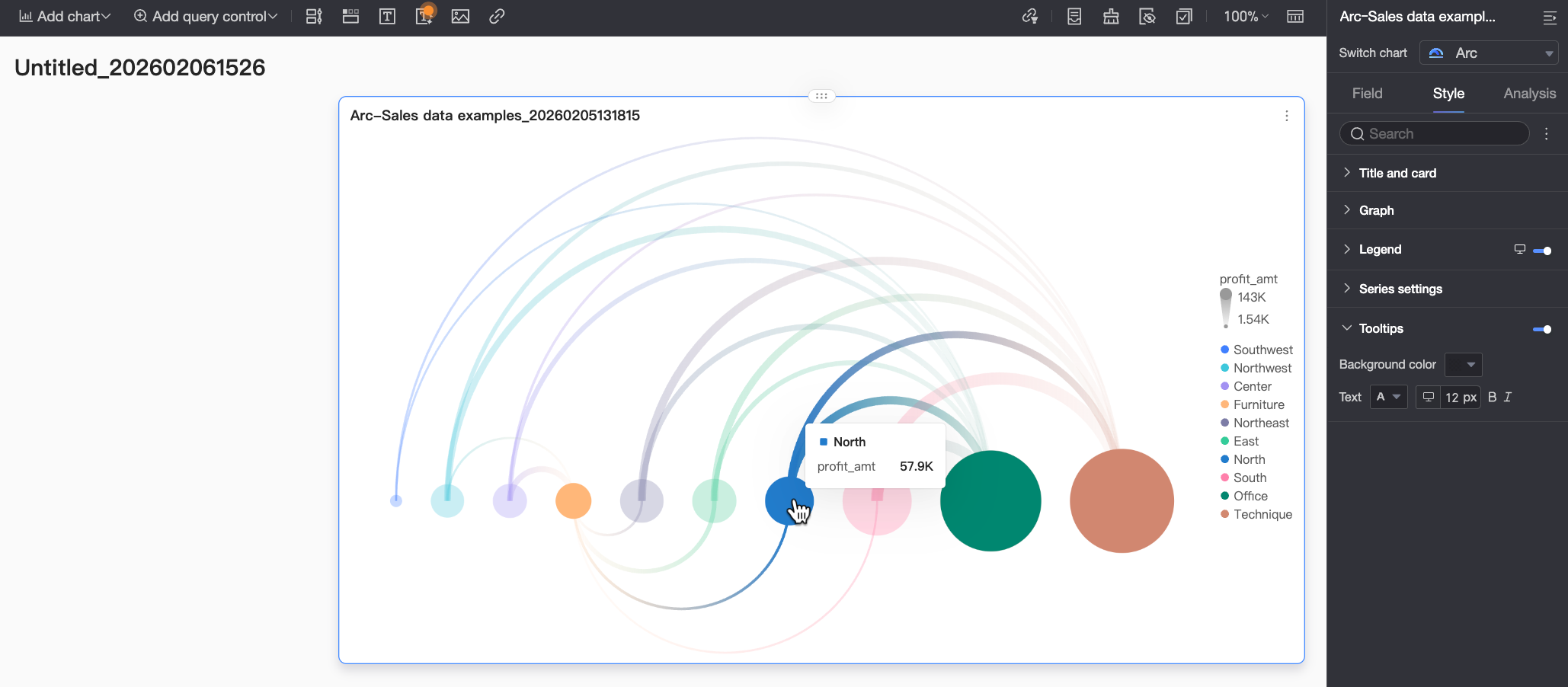Click the dashboard title Untitled_202602061526
This screenshot has width=1568, height=687.
click(140, 68)
